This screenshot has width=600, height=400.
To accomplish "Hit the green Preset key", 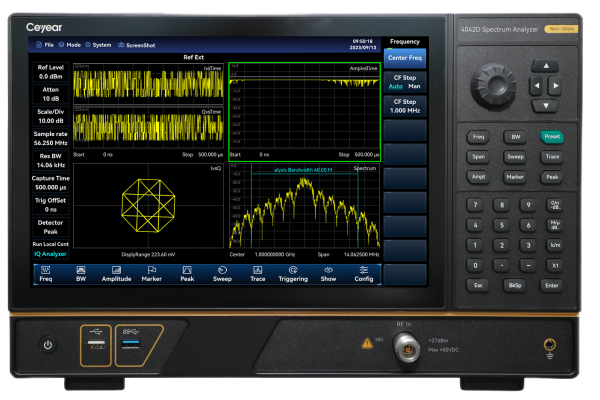I will pos(552,137).
